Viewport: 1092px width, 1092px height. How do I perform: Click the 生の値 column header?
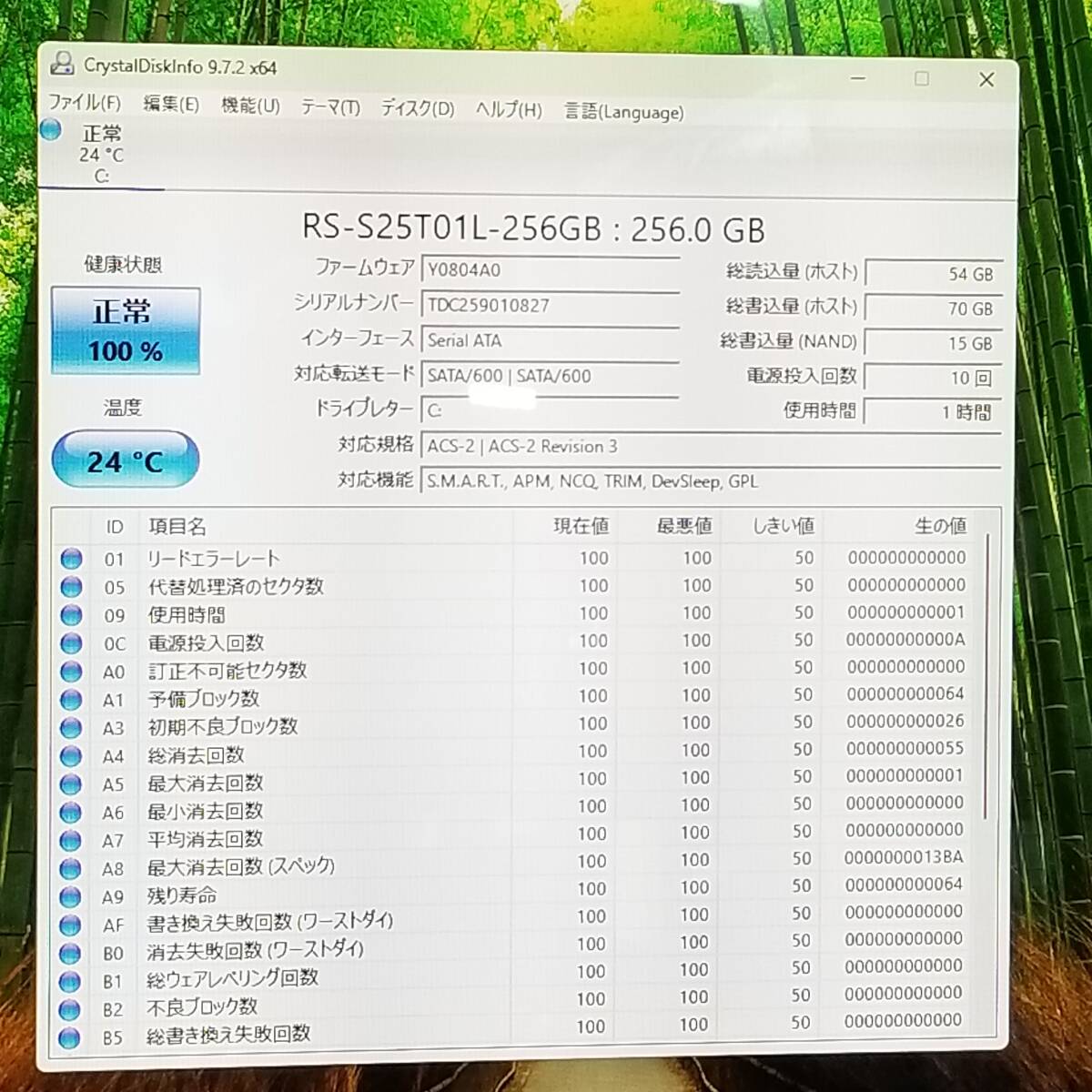coord(899,526)
